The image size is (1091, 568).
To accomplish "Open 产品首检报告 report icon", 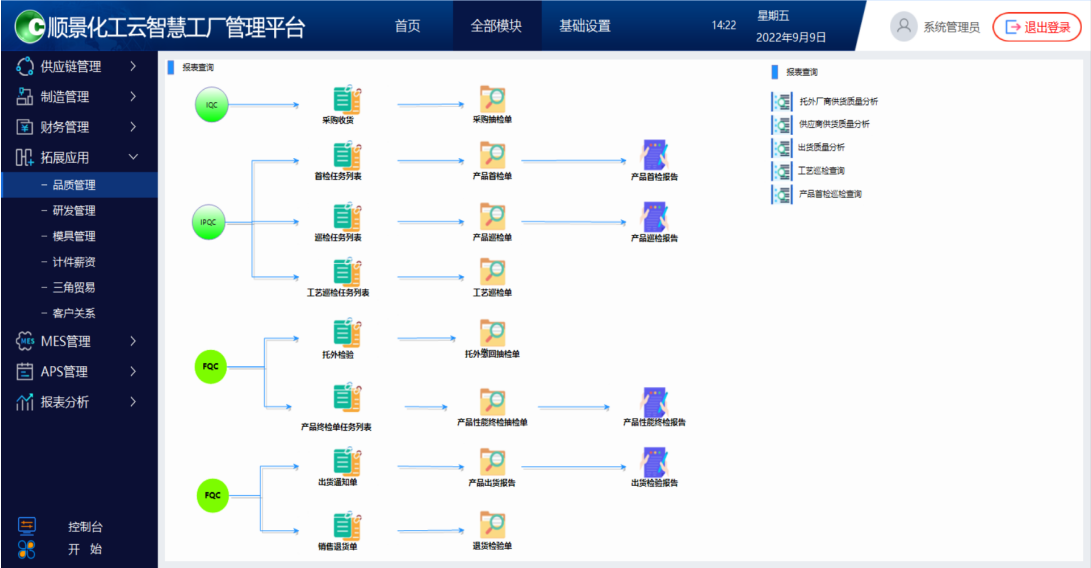I will pyautogui.click(x=654, y=156).
